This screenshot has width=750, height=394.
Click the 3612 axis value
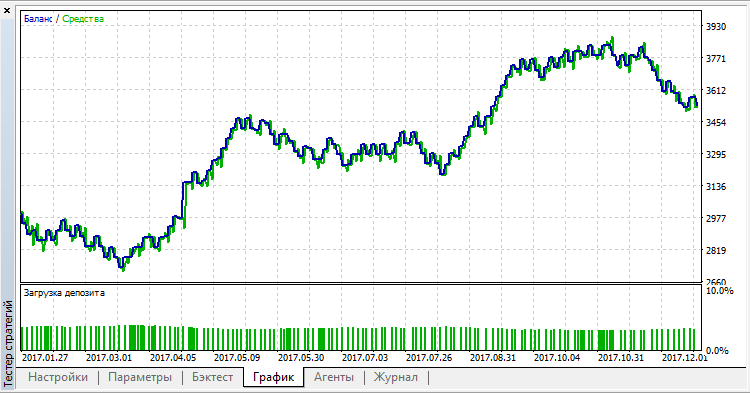[x=716, y=90]
